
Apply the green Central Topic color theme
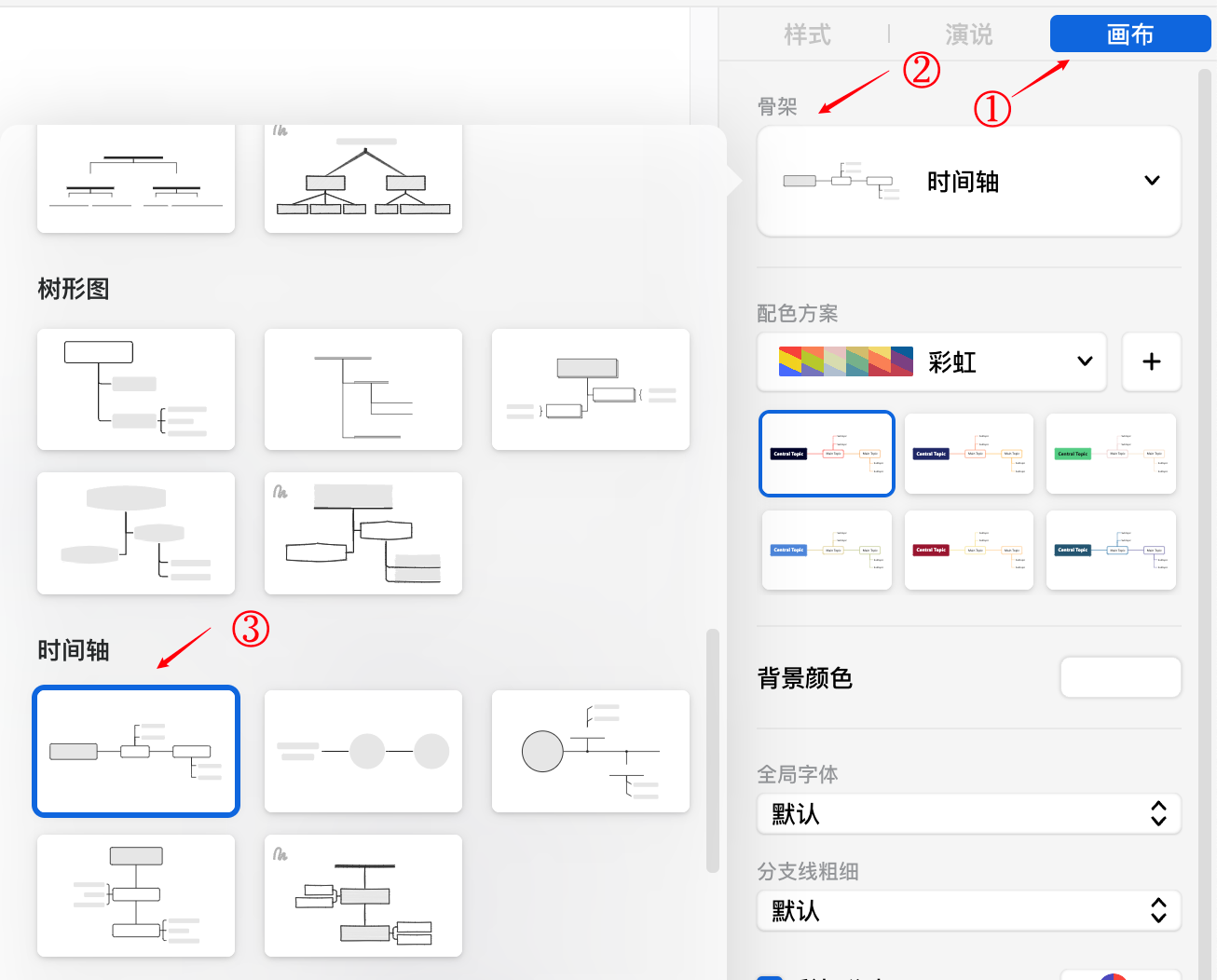pyautogui.click(x=1111, y=454)
